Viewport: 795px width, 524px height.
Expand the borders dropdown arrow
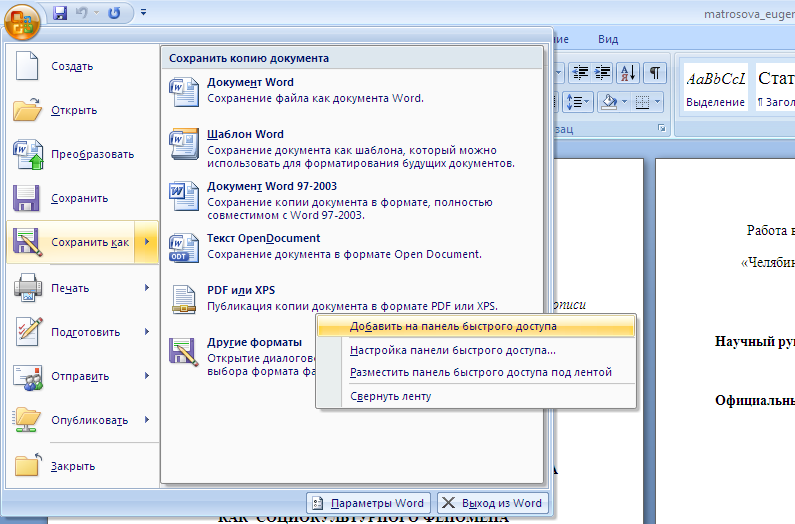[x=656, y=101]
